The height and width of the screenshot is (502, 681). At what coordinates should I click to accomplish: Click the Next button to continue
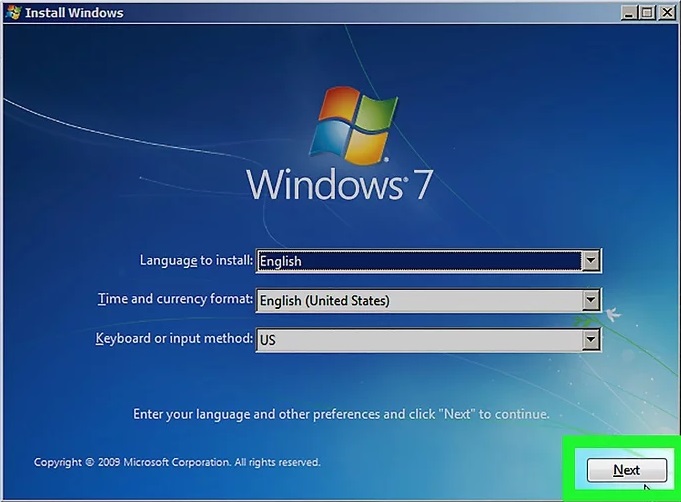[x=627, y=470]
